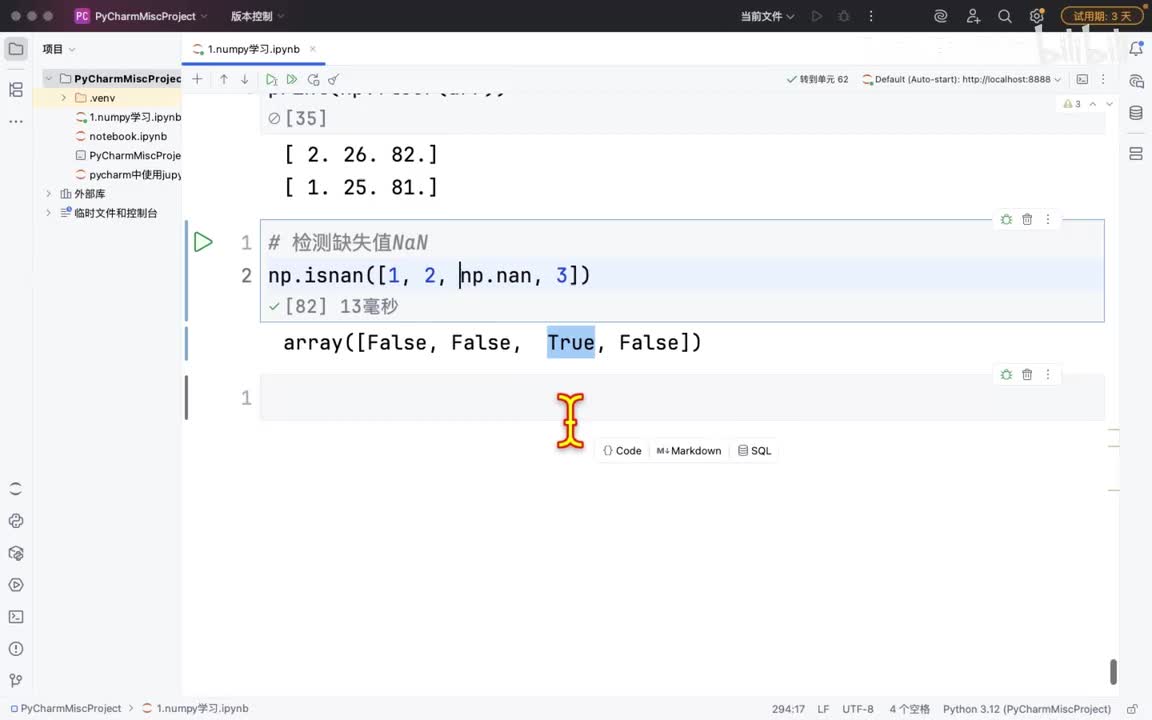Collapse the PyCharmMiscProject root folder
1152x720 pixels.
click(48, 79)
